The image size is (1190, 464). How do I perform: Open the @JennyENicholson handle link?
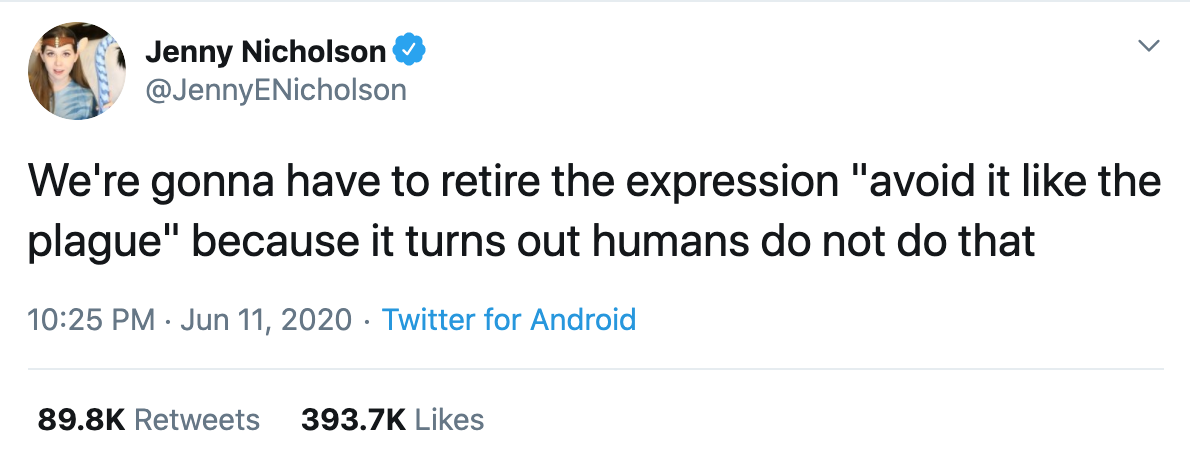tap(276, 90)
